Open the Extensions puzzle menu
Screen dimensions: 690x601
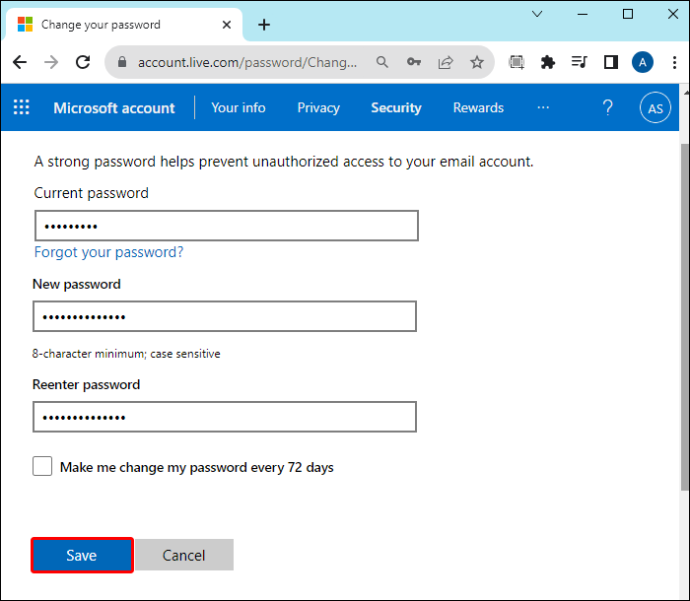click(548, 62)
